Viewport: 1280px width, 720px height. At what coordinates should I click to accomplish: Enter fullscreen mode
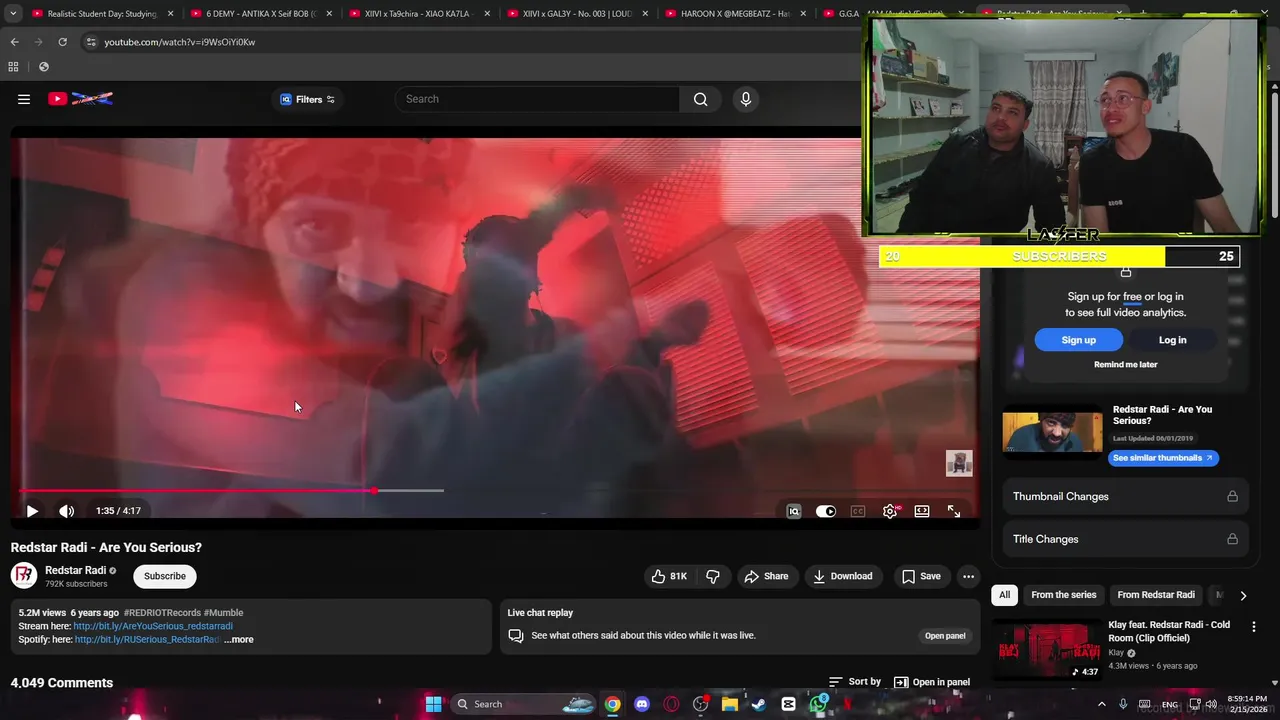pyautogui.click(x=954, y=511)
